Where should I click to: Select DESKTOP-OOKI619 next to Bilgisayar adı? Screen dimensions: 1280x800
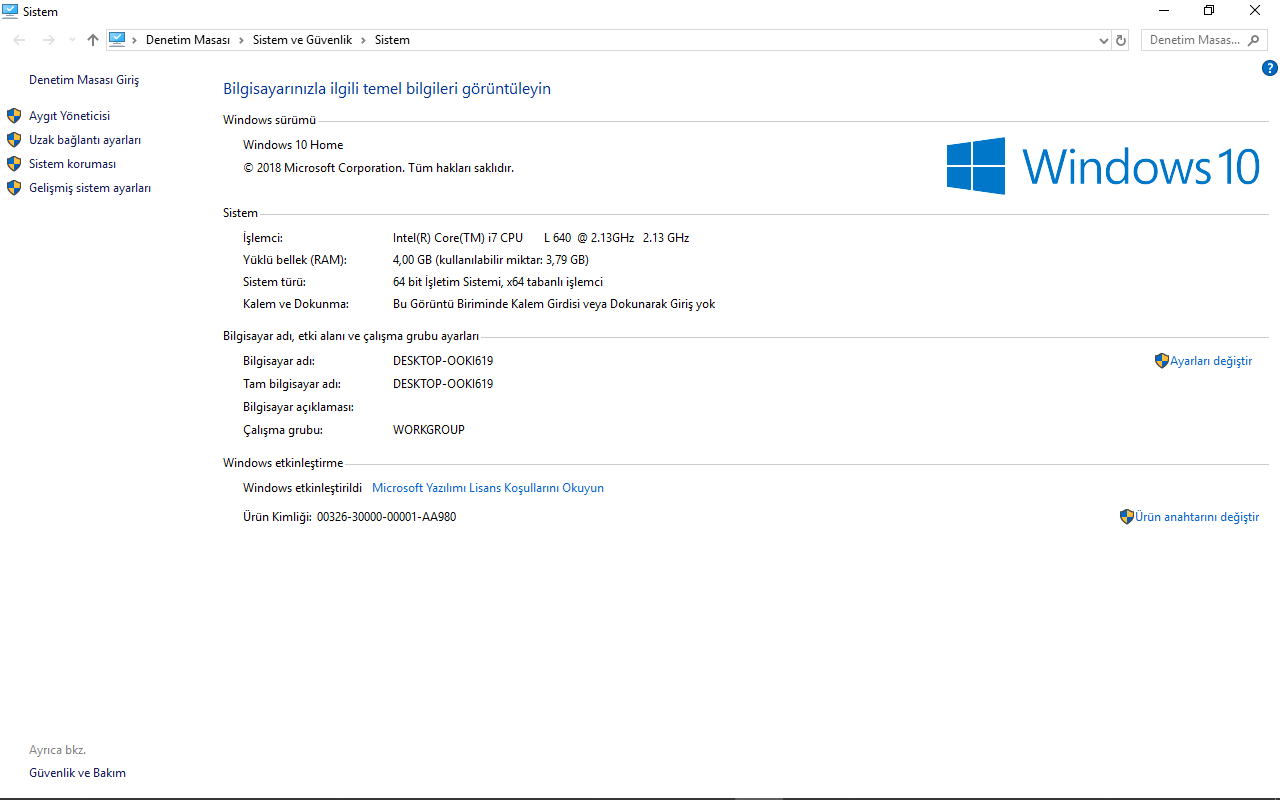click(443, 361)
